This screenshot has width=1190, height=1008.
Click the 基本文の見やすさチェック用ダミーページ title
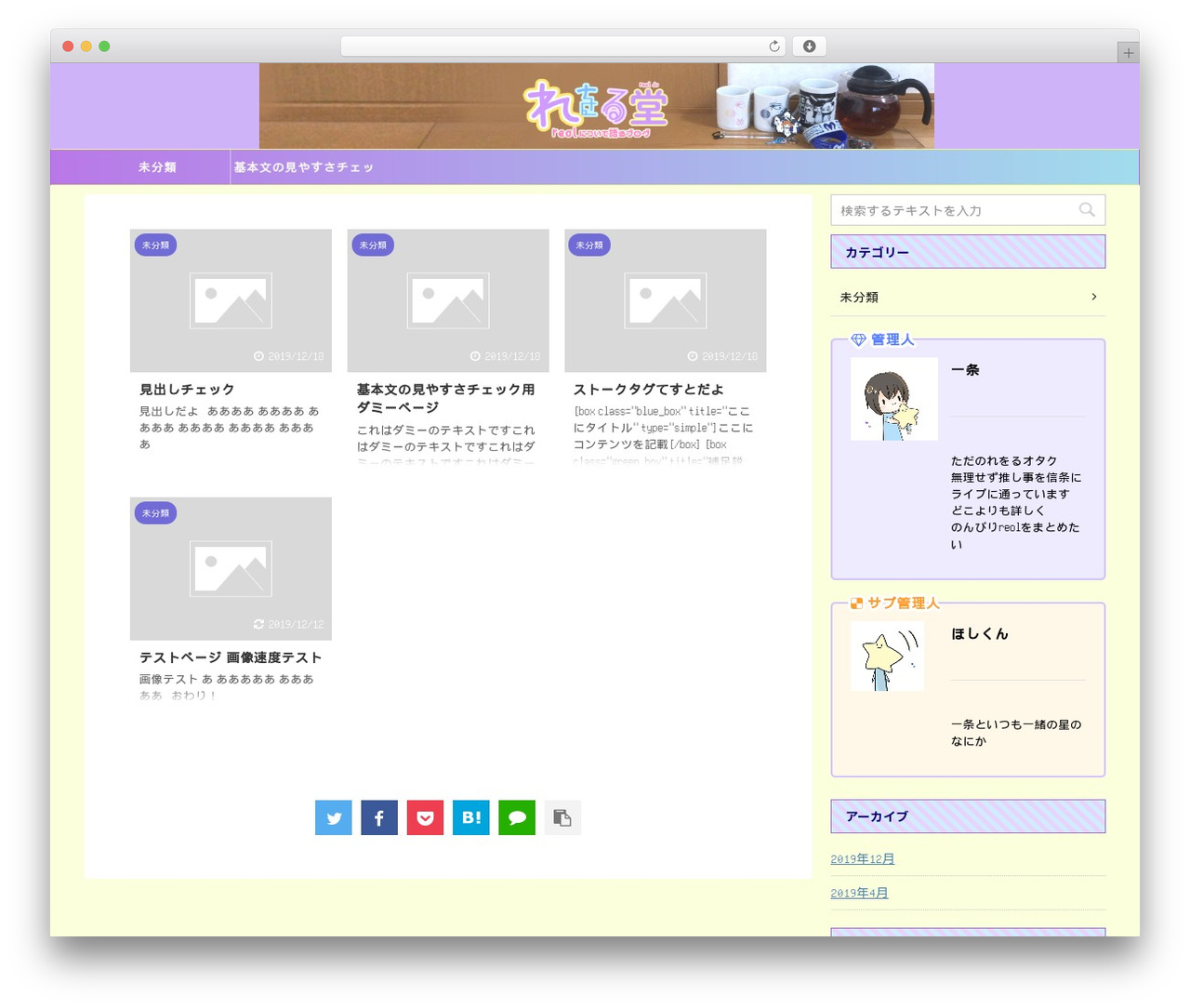click(x=446, y=398)
